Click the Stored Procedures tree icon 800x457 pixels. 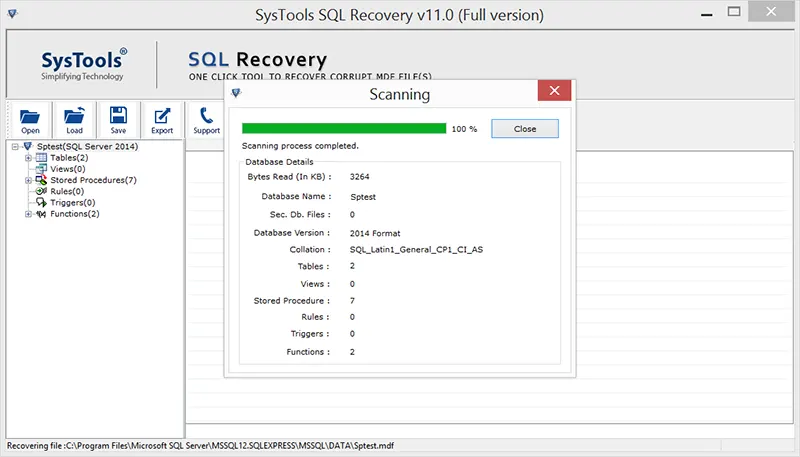41,180
